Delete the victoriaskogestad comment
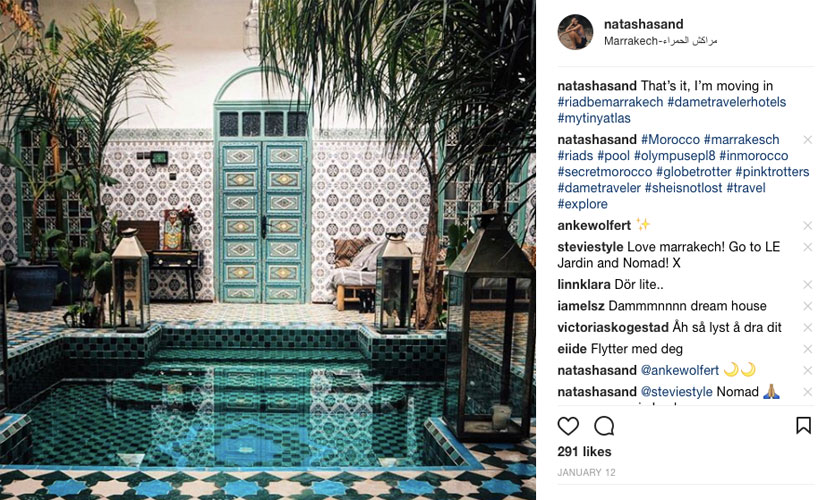The image size is (835, 500). point(808,328)
